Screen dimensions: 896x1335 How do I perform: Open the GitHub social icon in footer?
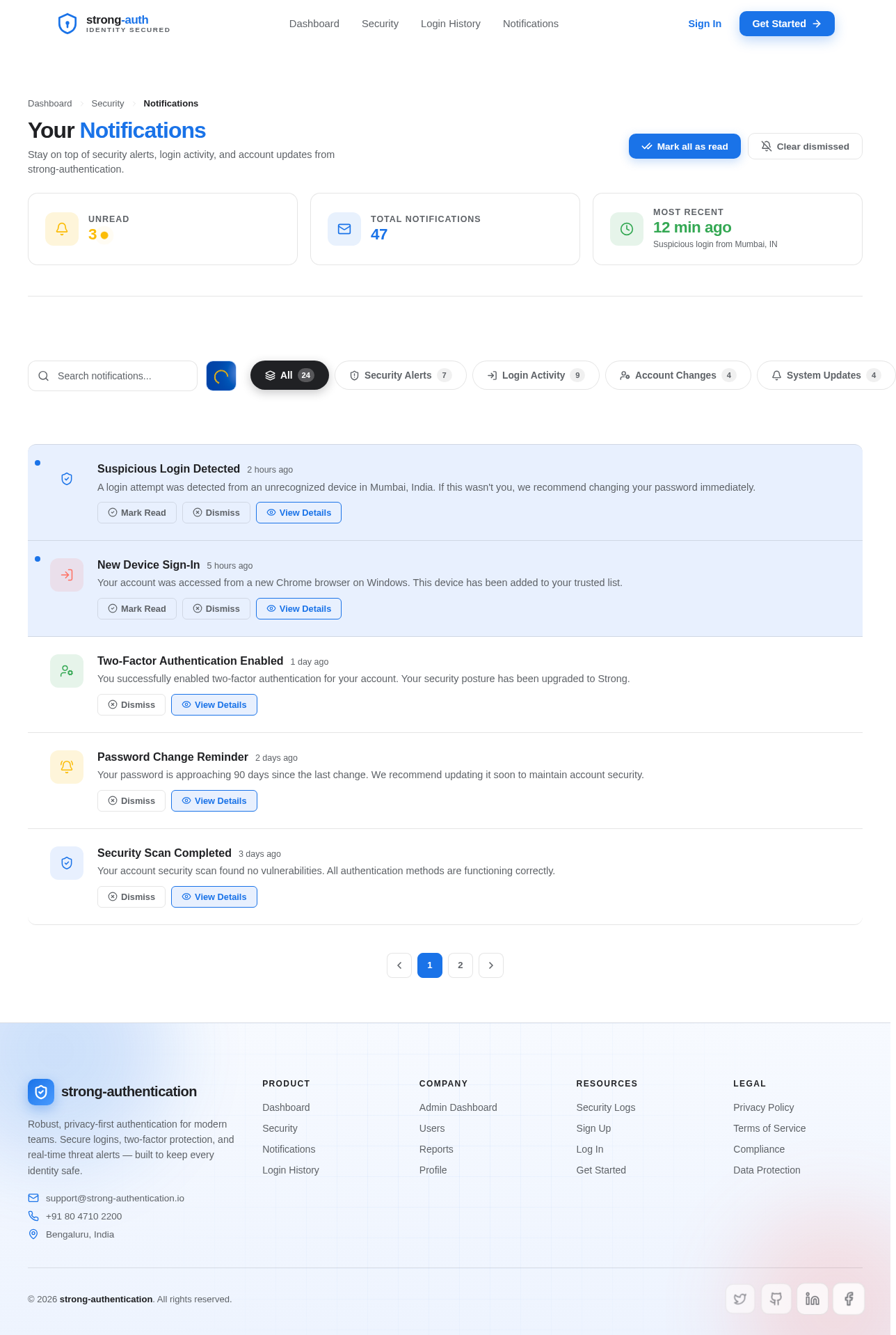click(776, 1299)
